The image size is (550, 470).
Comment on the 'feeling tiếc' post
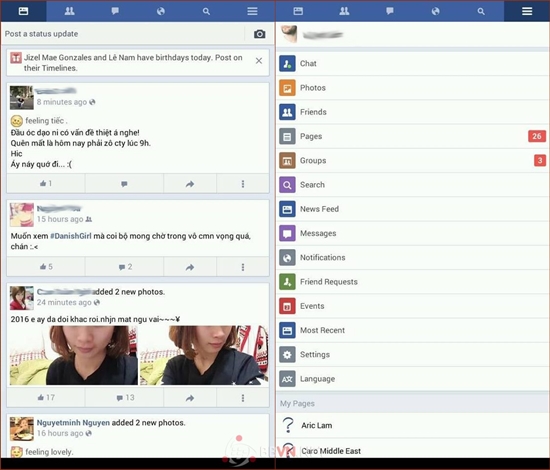[124, 183]
